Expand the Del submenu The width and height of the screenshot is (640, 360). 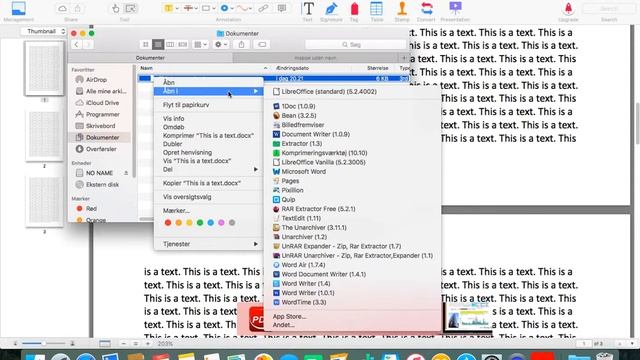(208, 169)
